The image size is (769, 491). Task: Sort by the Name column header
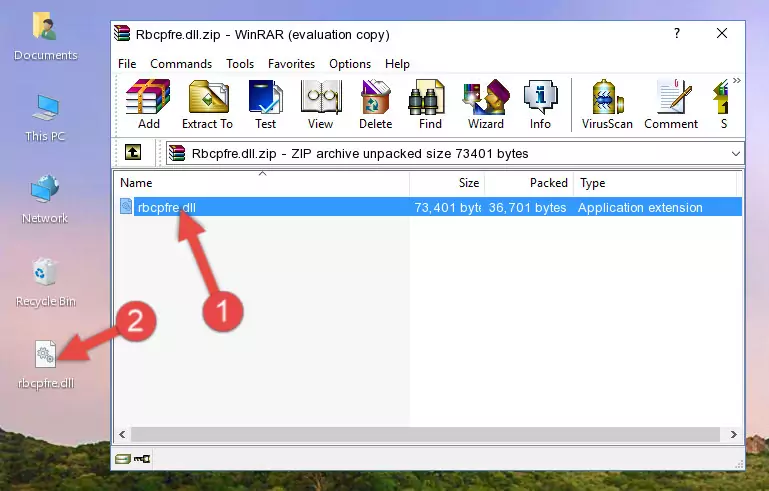pyautogui.click(x=262, y=183)
